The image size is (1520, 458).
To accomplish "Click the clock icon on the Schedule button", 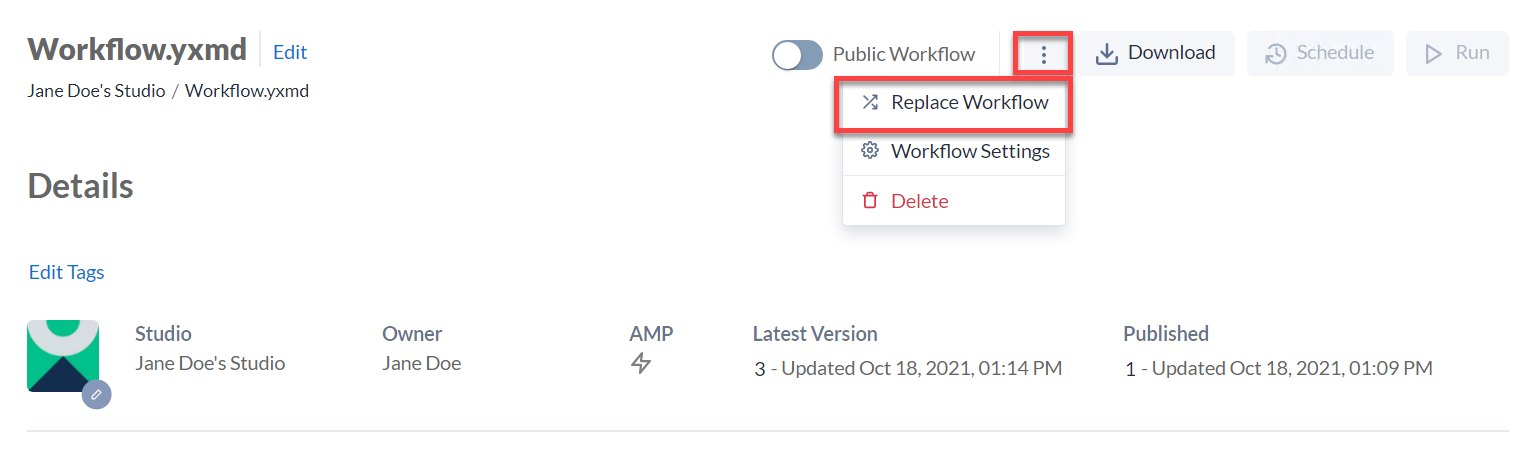I will tap(1275, 54).
